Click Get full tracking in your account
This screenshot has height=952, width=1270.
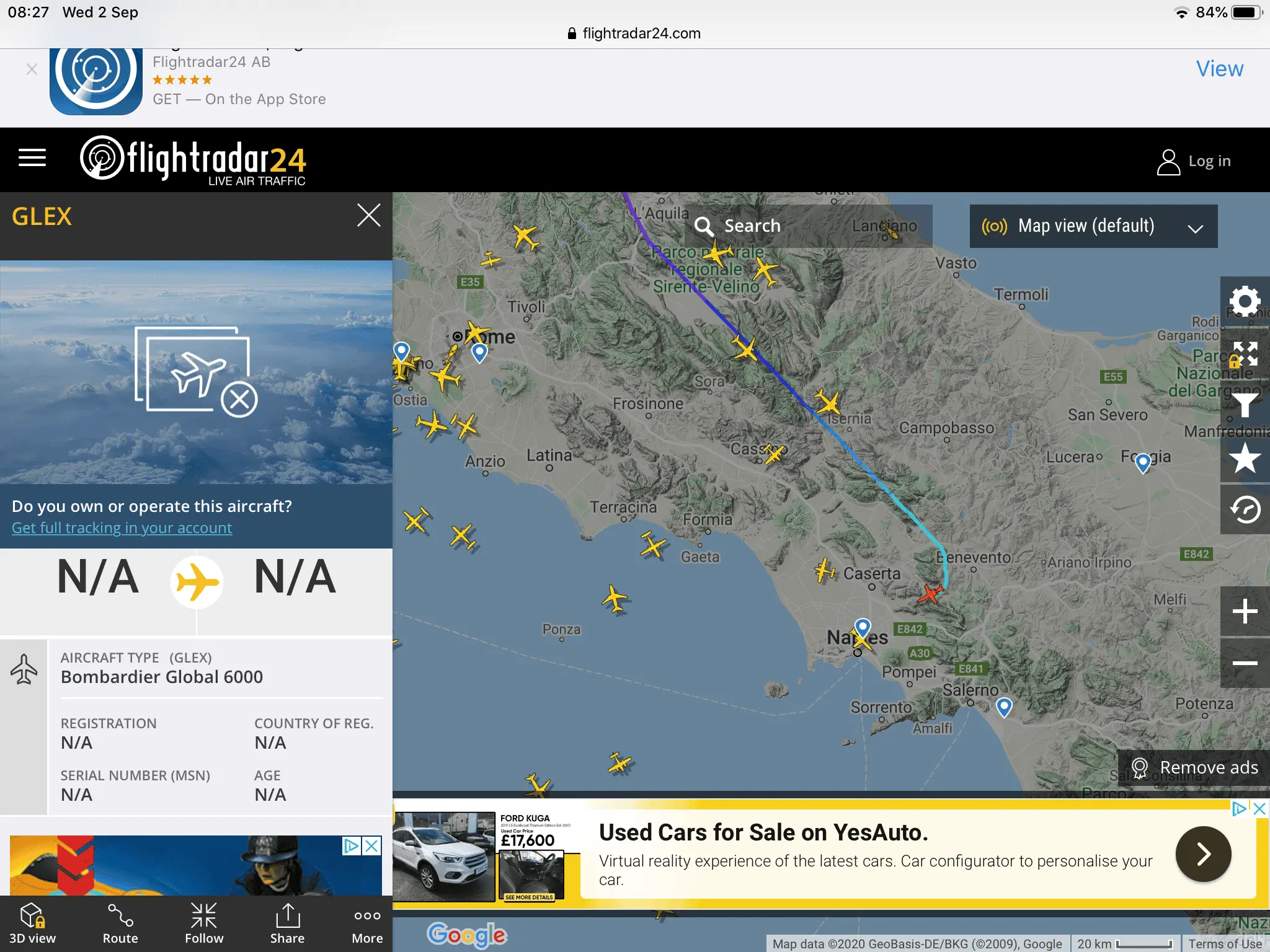click(122, 528)
